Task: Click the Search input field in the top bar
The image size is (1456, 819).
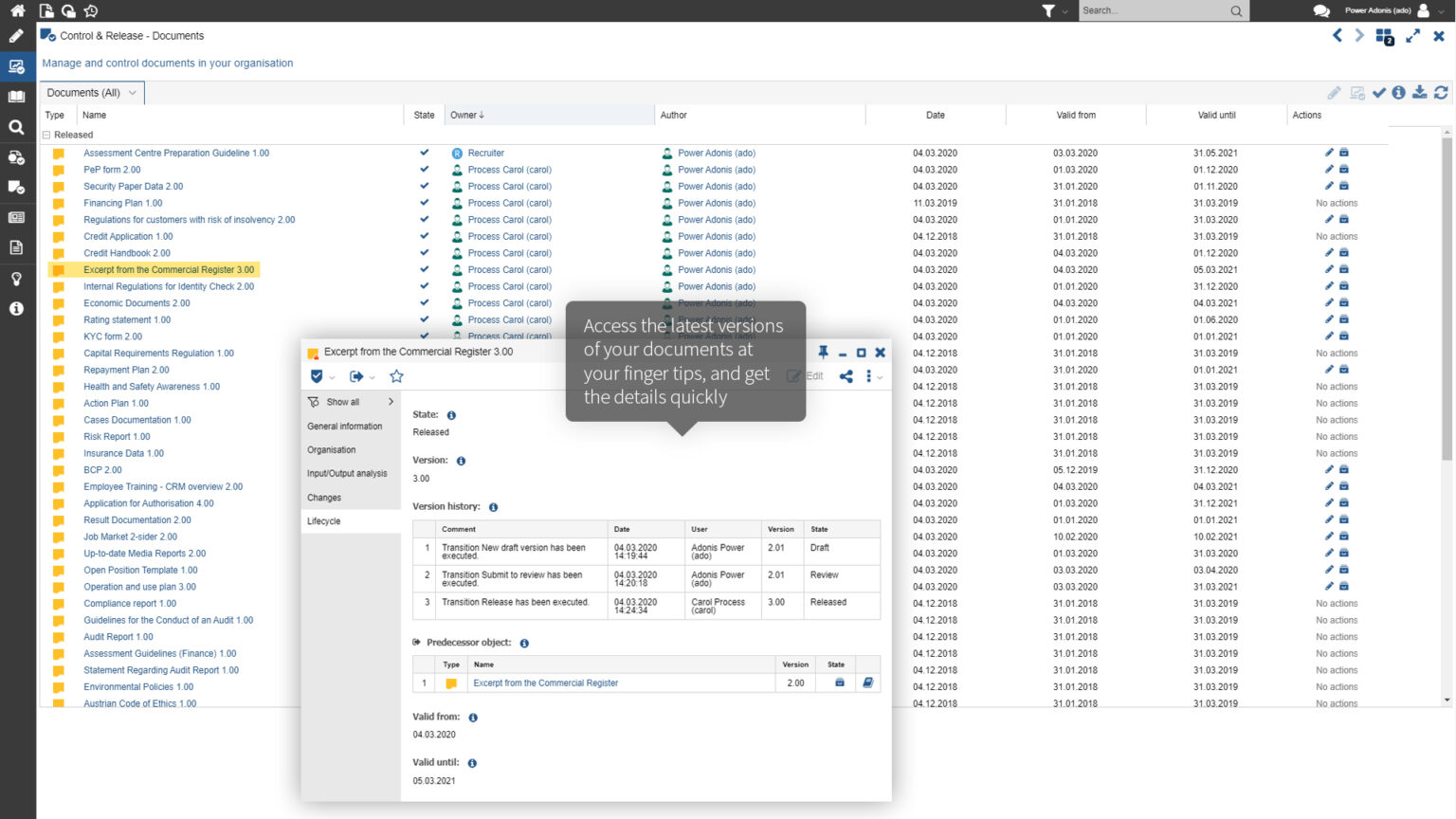Action: pos(1156,10)
